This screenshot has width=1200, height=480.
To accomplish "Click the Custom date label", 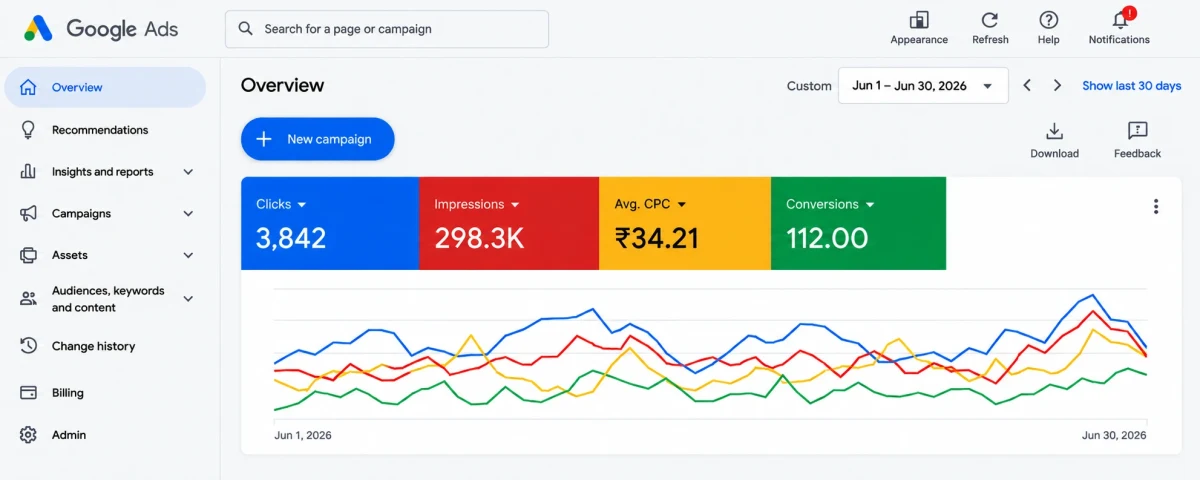I will [x=809, y=86].
